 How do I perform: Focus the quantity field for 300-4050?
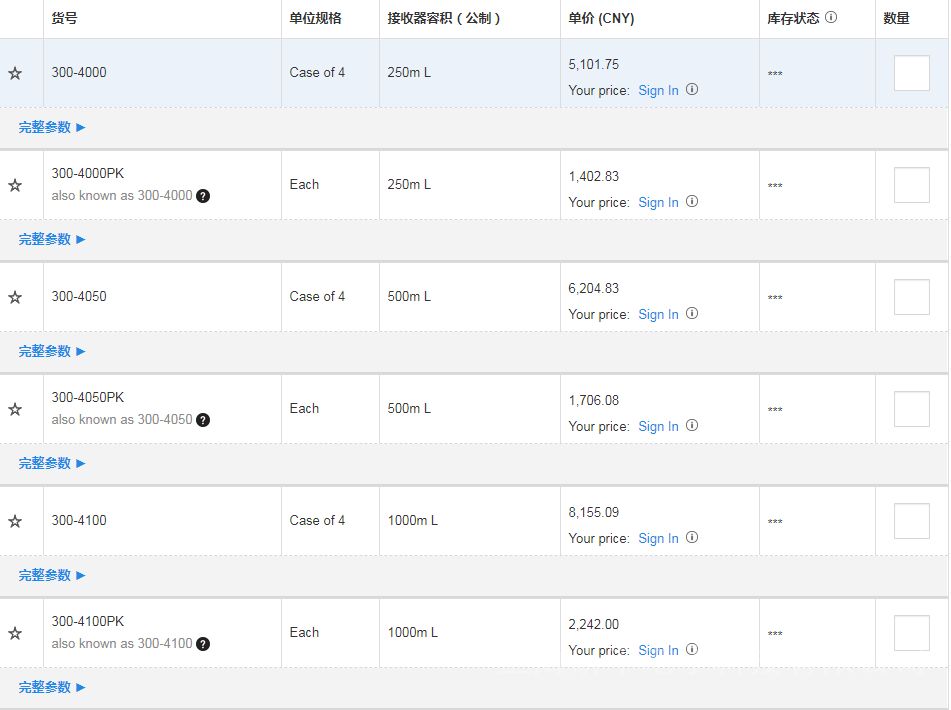click(x=911, y=297)
